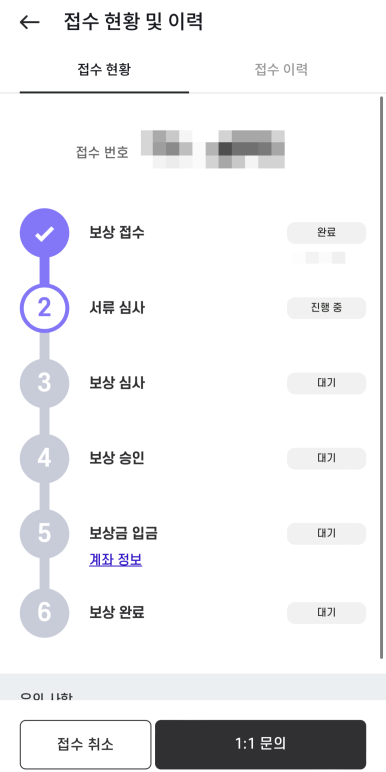Select the 서류 심사 step label
Image resolution: width=386 pixels, height=772 pixels.
coord(117,308)
